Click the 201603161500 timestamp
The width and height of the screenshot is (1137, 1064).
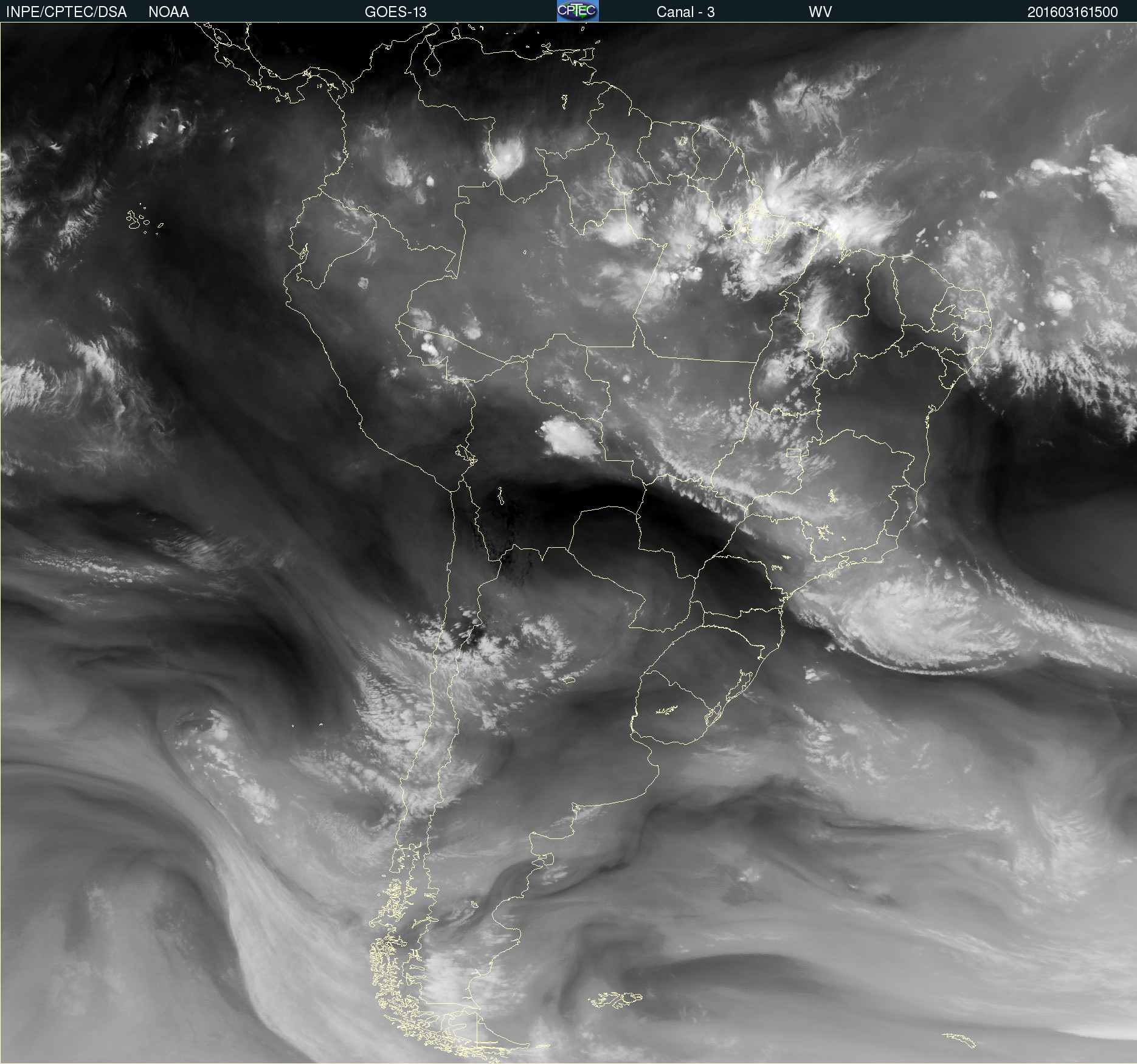point(1073,12)
